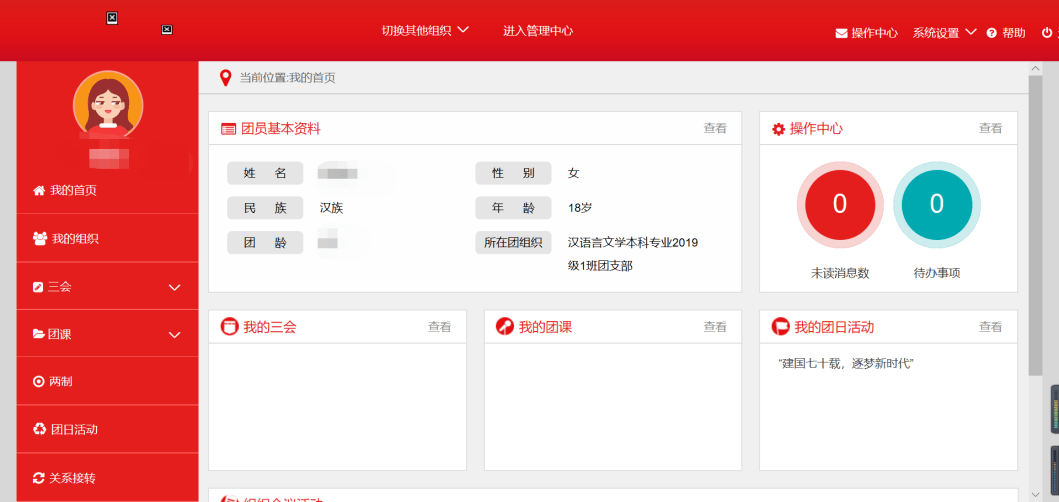The height and width of the screenshot is (502, 1059).
Task: Click the 未读消息数 label
Action: 840,274
